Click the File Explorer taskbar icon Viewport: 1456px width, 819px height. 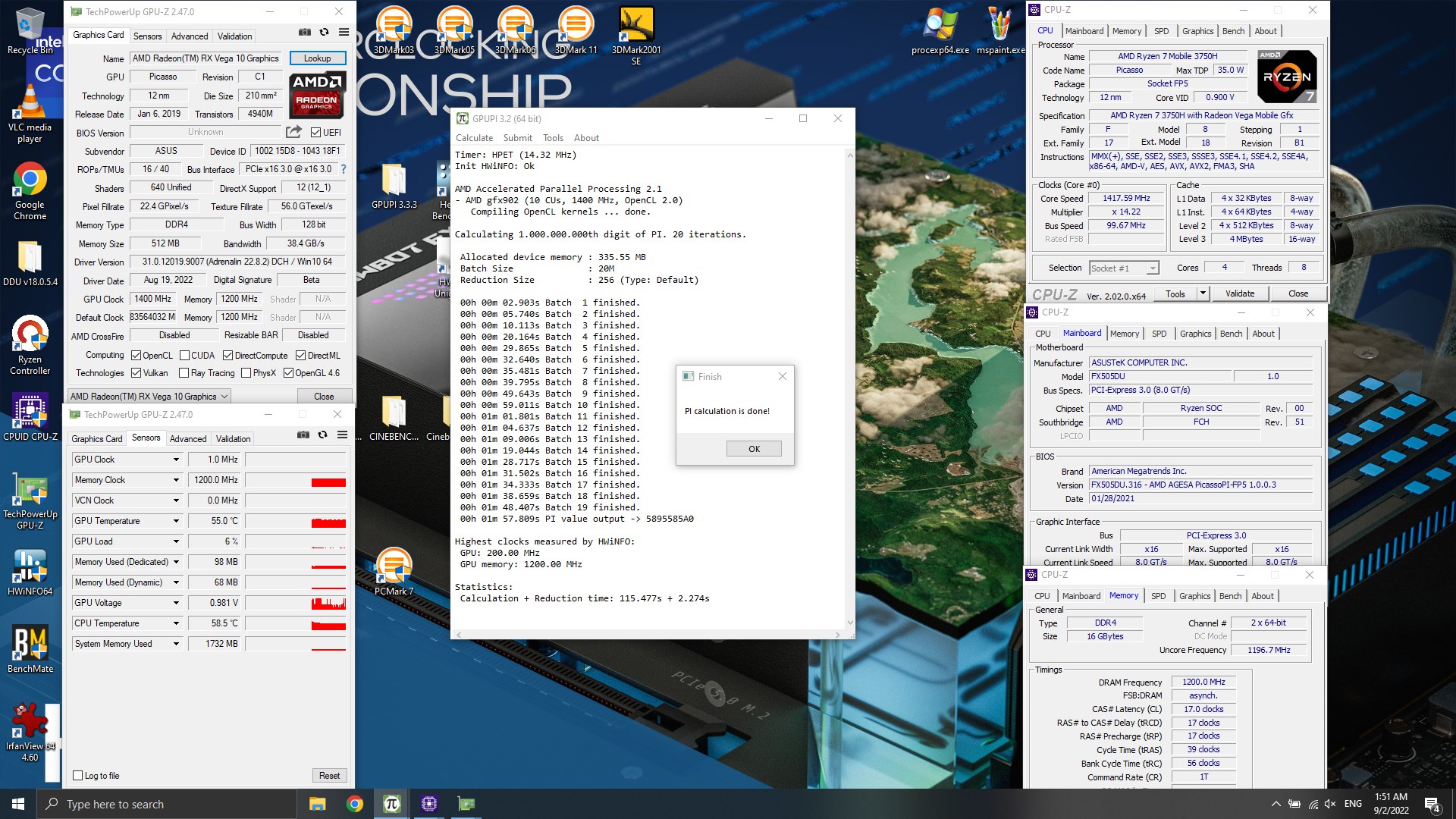[x=318, y=804]
